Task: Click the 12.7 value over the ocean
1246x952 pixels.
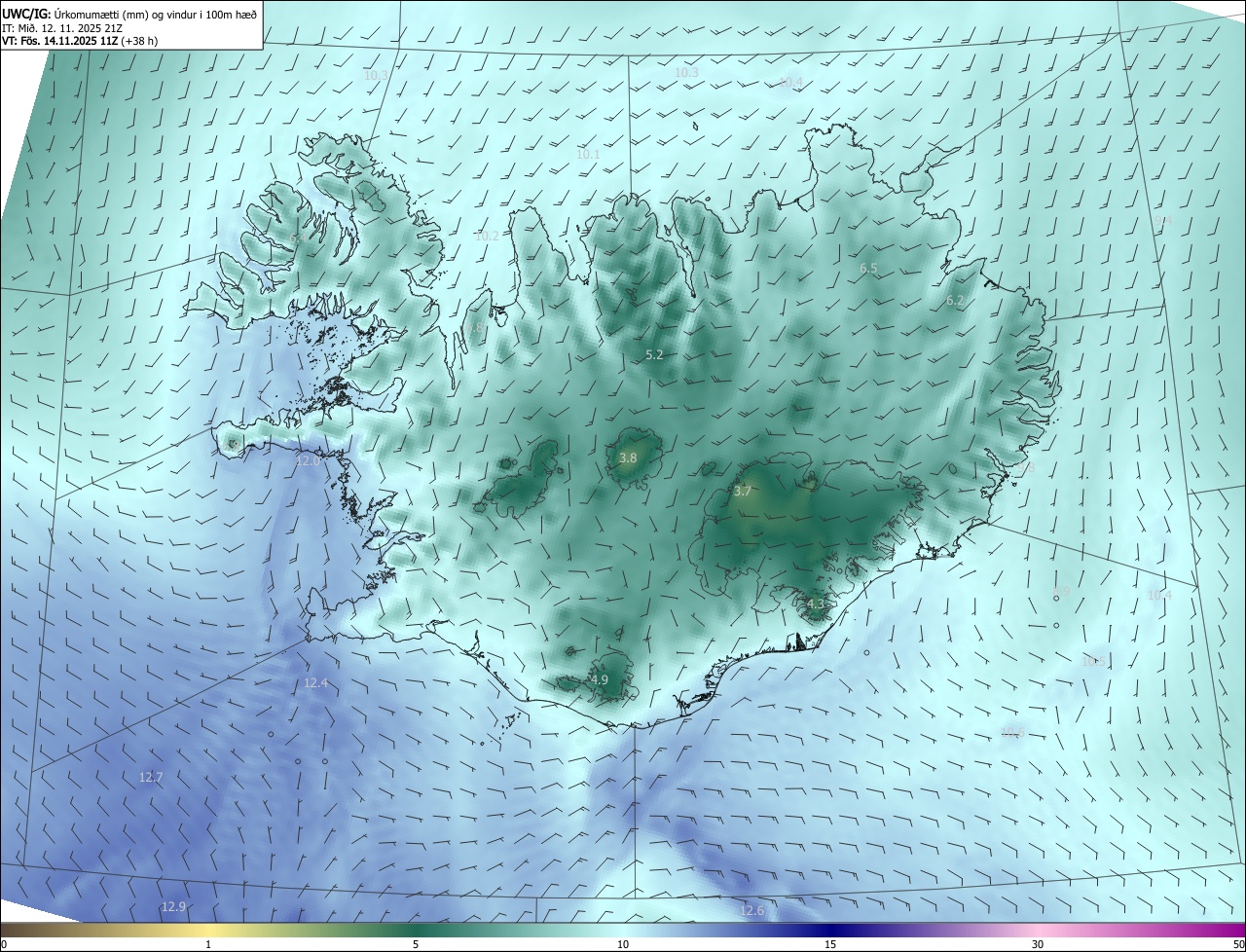Action: pos(151,778)
